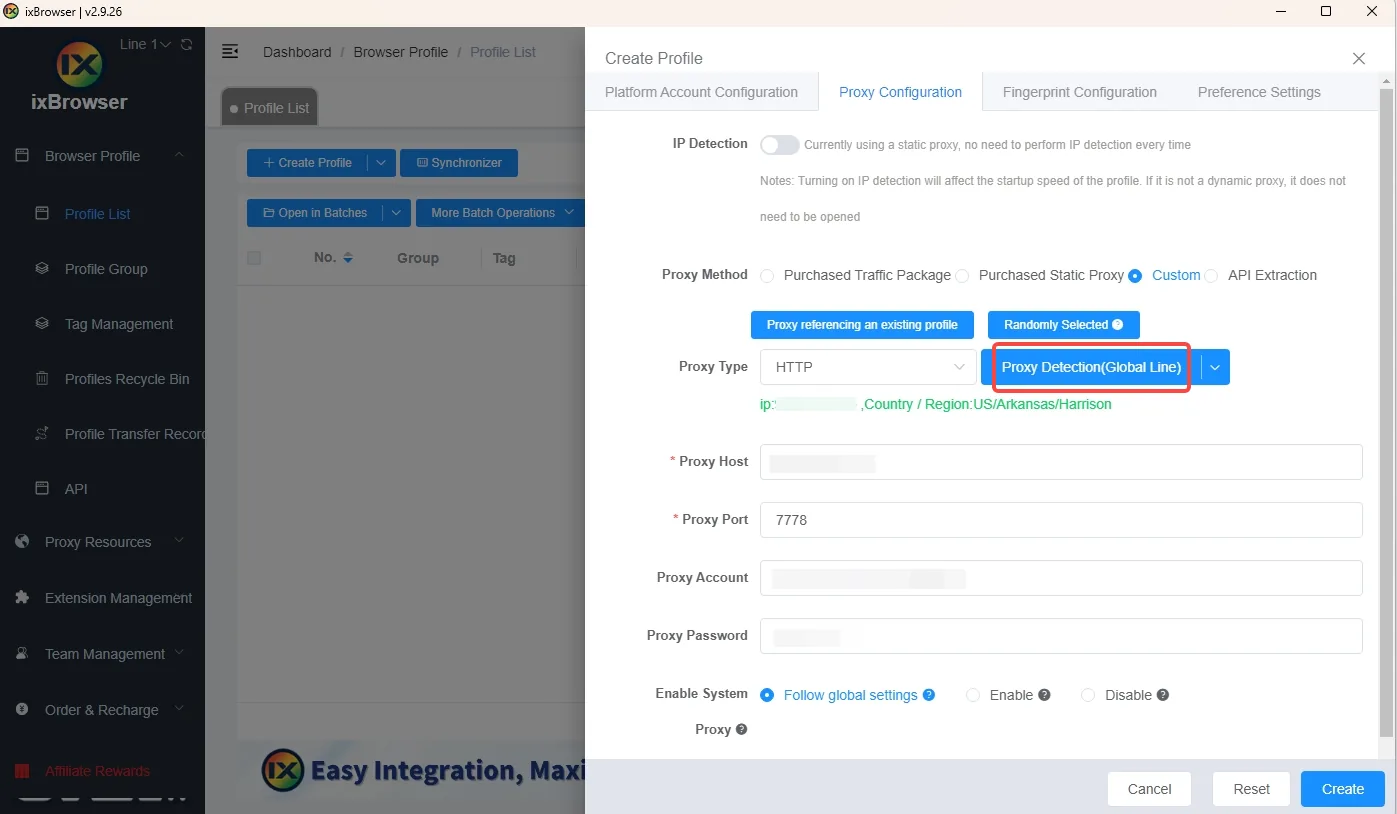Choose Enable for system proxy
Viewport: 1397px width, 814px height.
[x=972, y=695]
